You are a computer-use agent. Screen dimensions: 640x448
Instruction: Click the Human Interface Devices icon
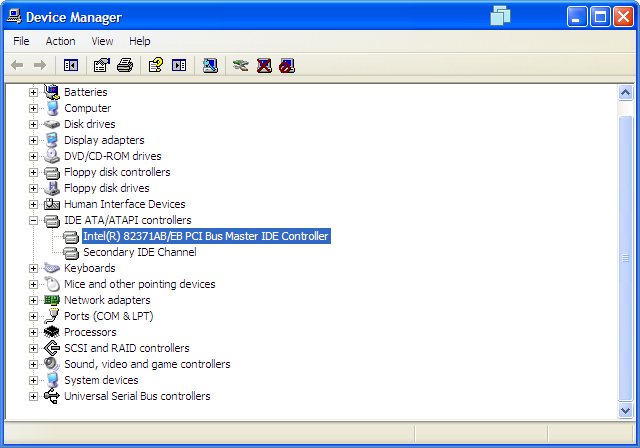(52, 204)
